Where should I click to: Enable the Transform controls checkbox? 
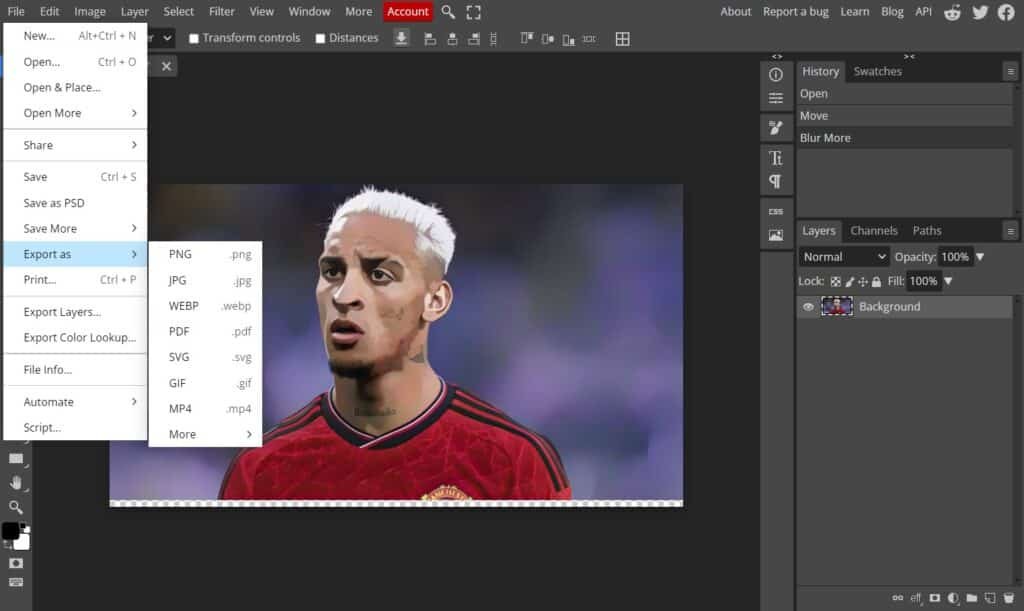point(194,39)
